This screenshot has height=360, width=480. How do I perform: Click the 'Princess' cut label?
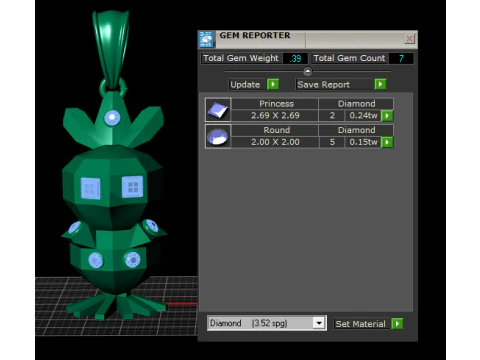click(x=276, y=104)
